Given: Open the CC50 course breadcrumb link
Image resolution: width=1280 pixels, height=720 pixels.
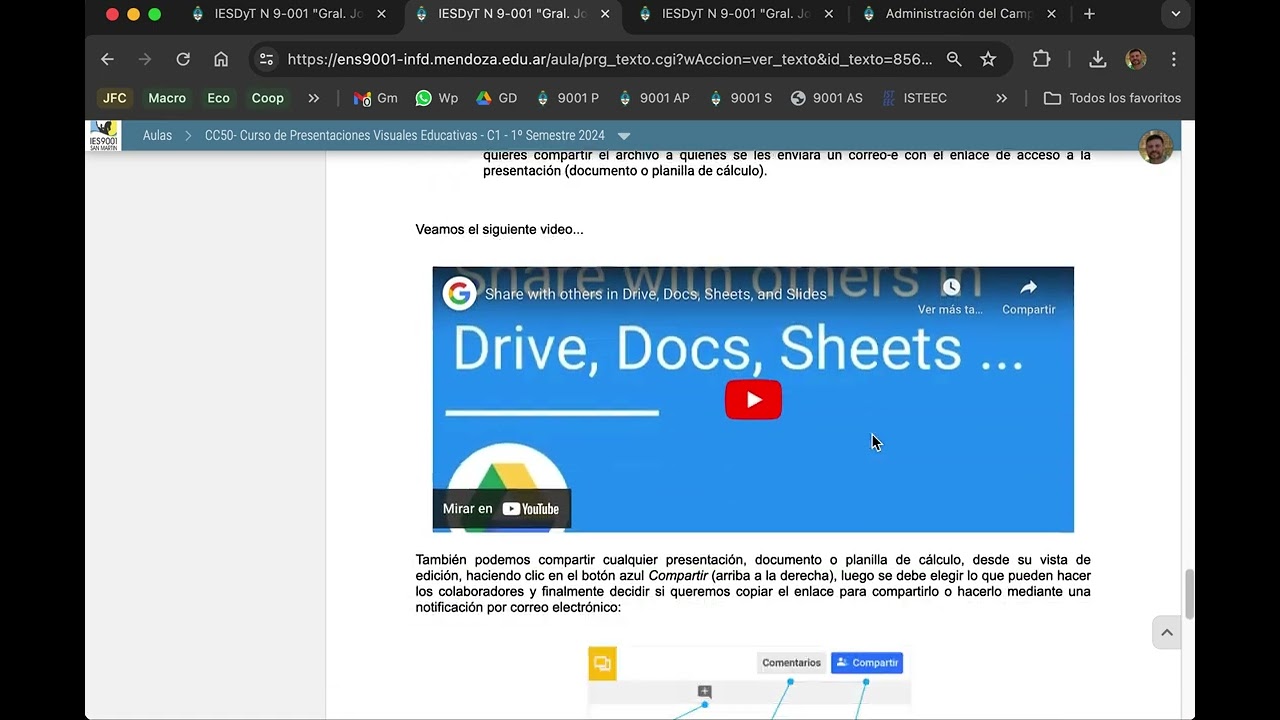Looking at the screenshot, I should [405, 135].
